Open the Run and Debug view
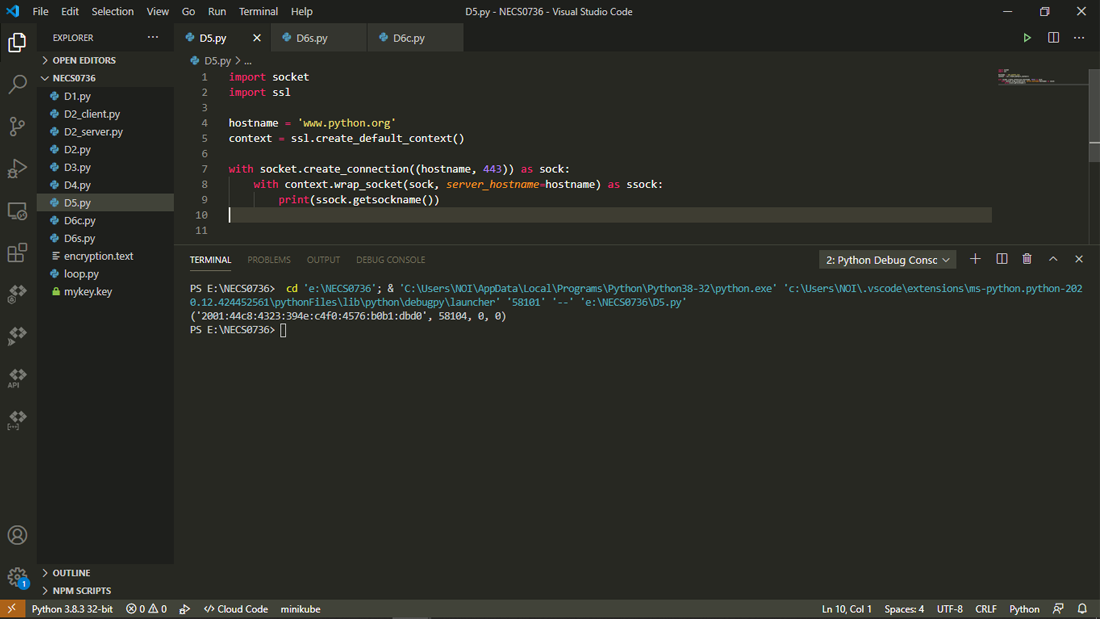The image size is (1100, 619). (17, 168)
